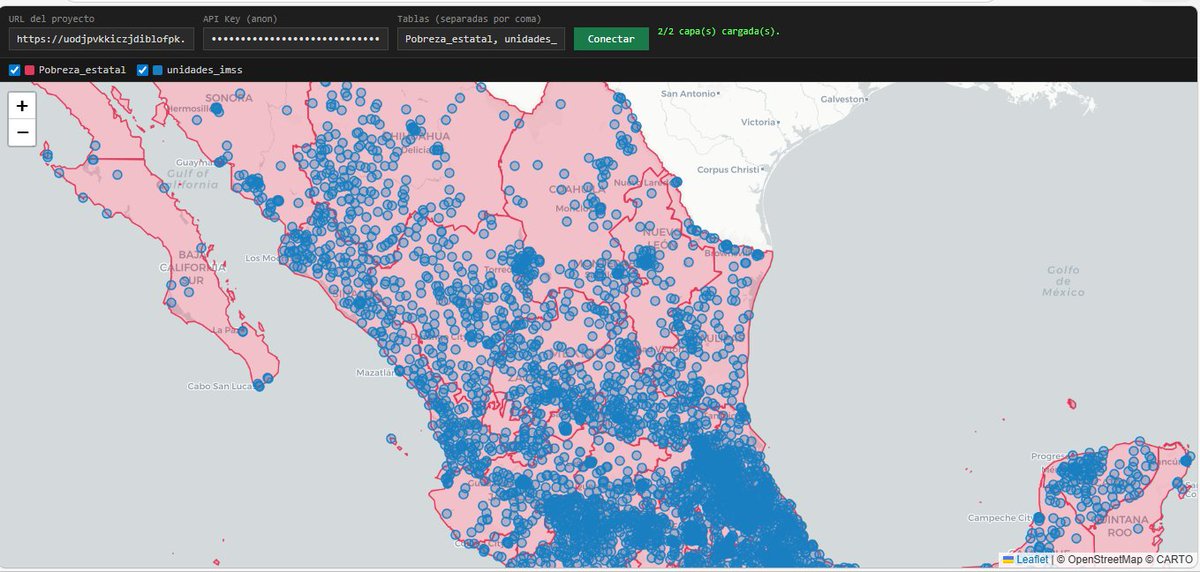Screen dimensions: 1200x572
Task: Zoom in with the plus button
Action: pyautogui.click(x=22, y=105)
